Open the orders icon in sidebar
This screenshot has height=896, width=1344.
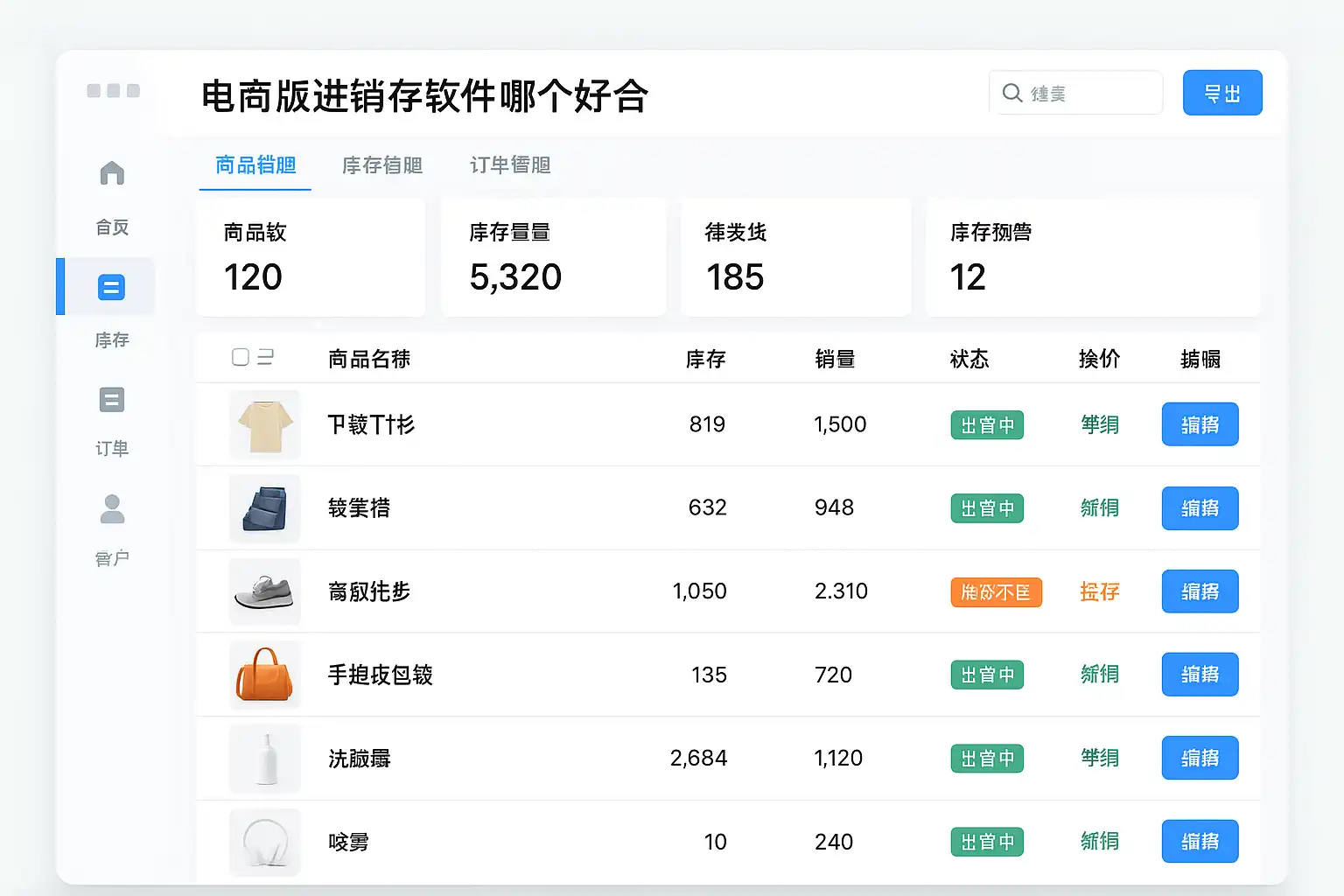(112, 400)
